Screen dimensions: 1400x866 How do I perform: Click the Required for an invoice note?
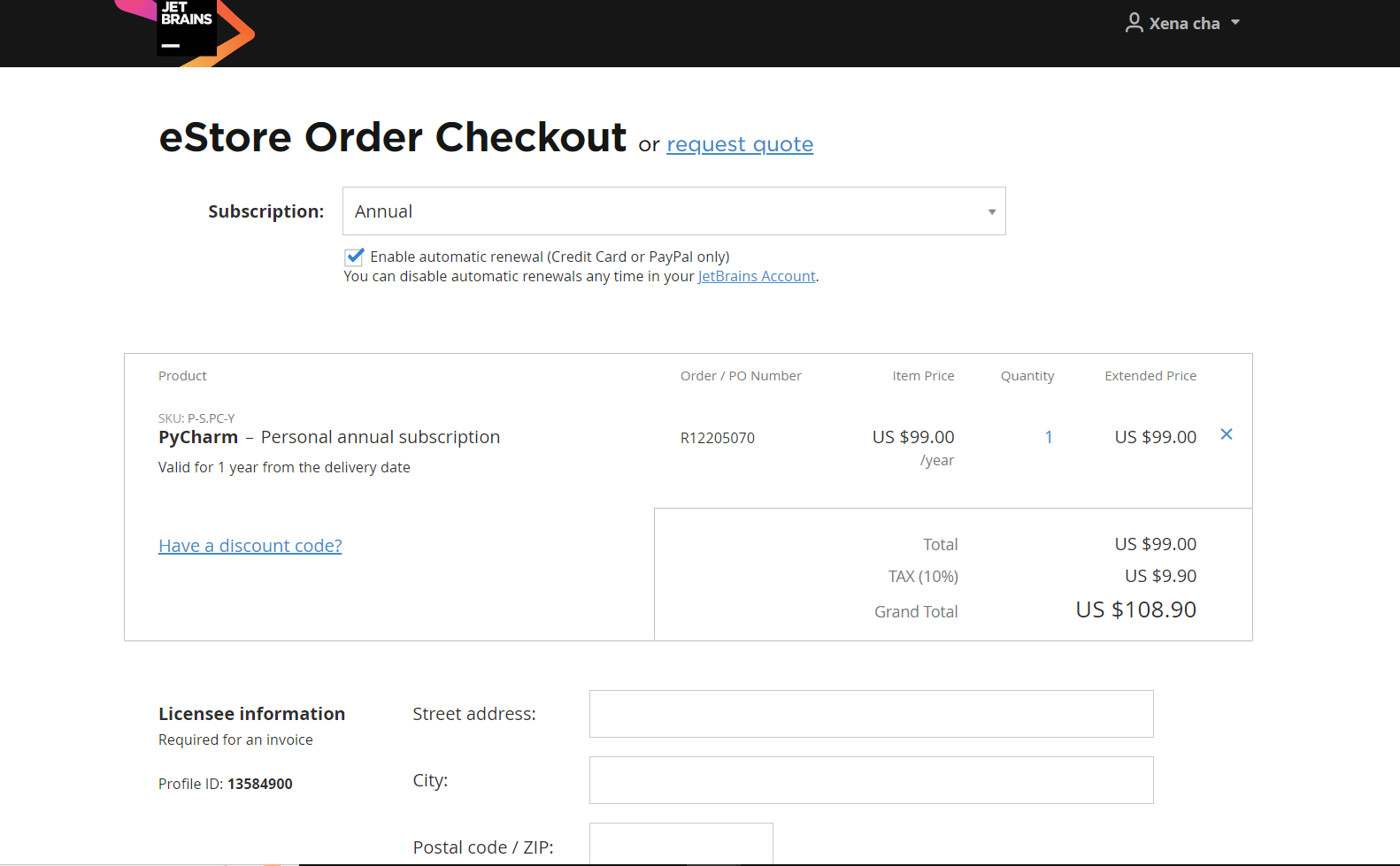coord(235,740)
